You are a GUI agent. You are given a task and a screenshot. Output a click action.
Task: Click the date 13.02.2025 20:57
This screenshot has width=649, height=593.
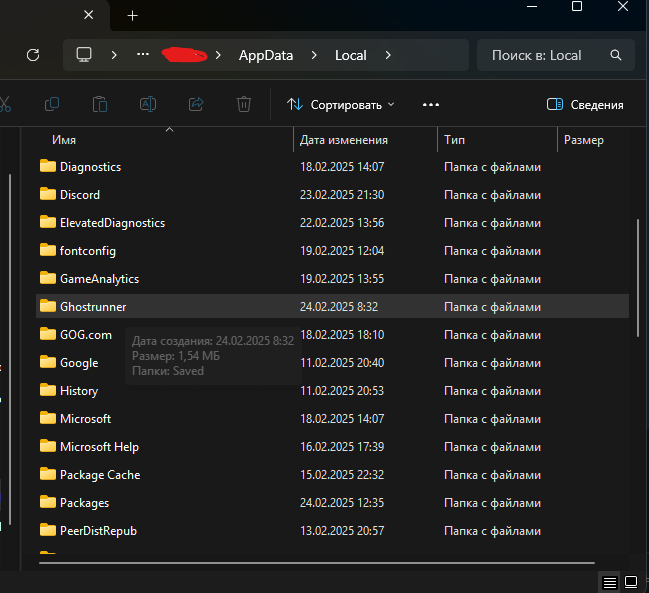click(x=342, y=531)
